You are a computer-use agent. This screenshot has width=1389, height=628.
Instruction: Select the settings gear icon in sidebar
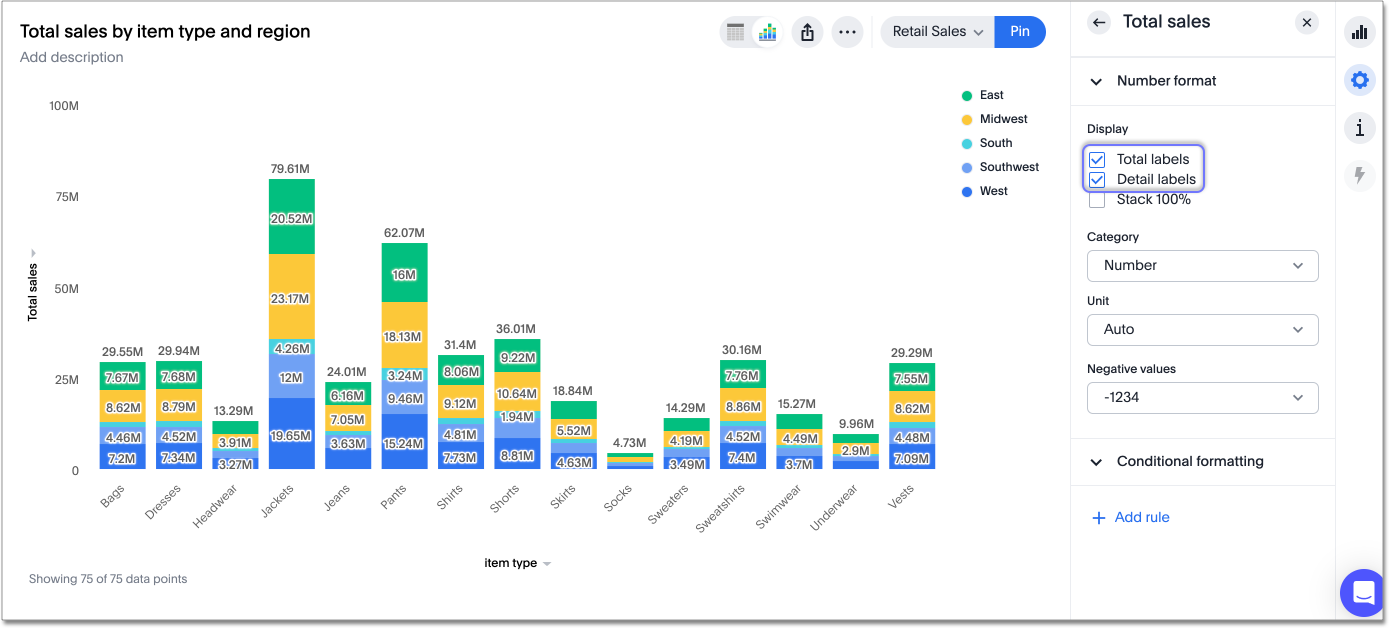1359,80
